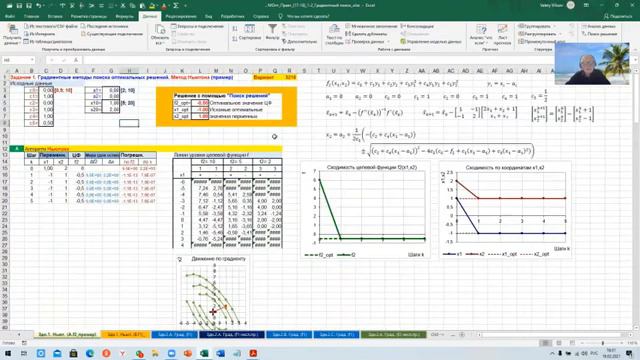
Task: Open Word from the taskbar
Action: pyautogui.click(x=220, y=353)
